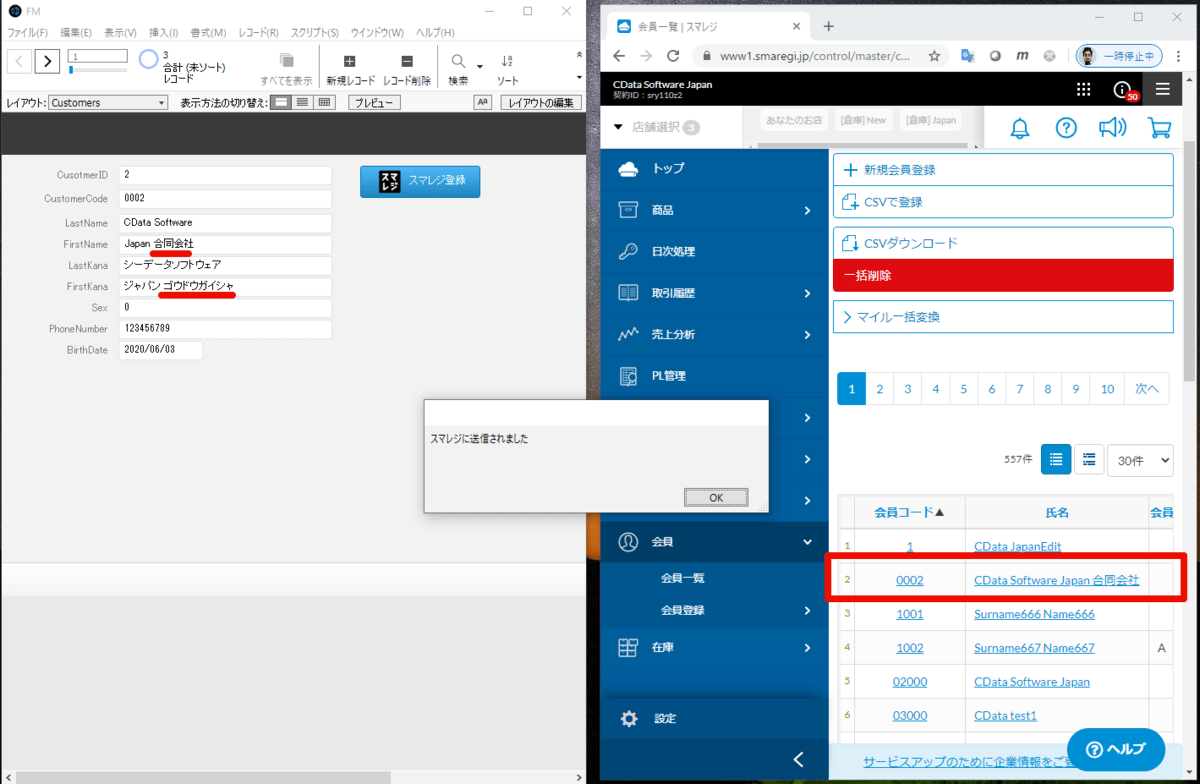
Task: Reload the Smaregi page
Action: tap(673, 56)
